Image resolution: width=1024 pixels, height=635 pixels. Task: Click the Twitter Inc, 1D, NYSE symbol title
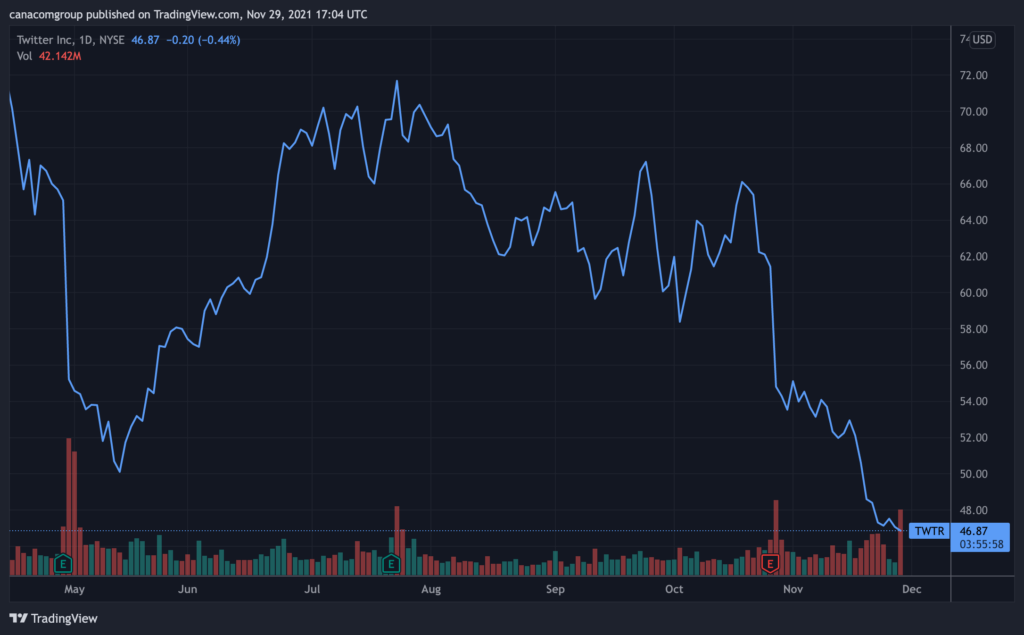(x=71, y=40)
